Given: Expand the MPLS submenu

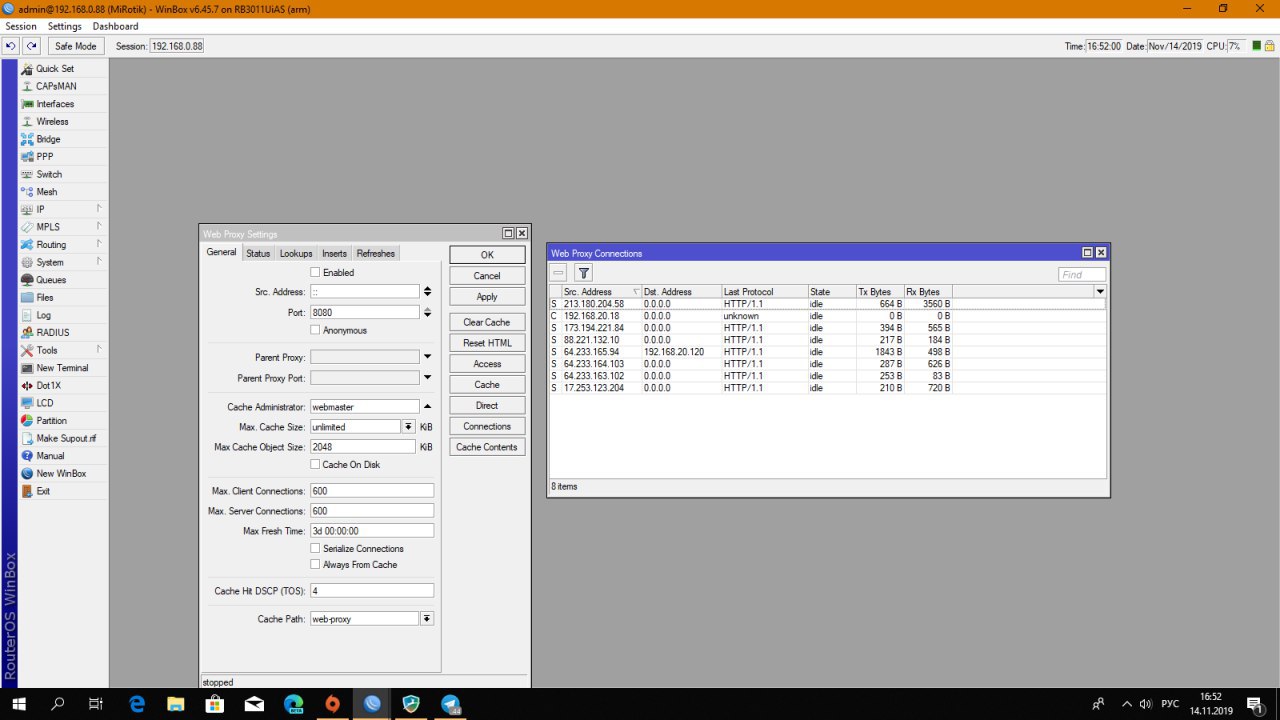Looking at the screenshot, I should 99,227.
